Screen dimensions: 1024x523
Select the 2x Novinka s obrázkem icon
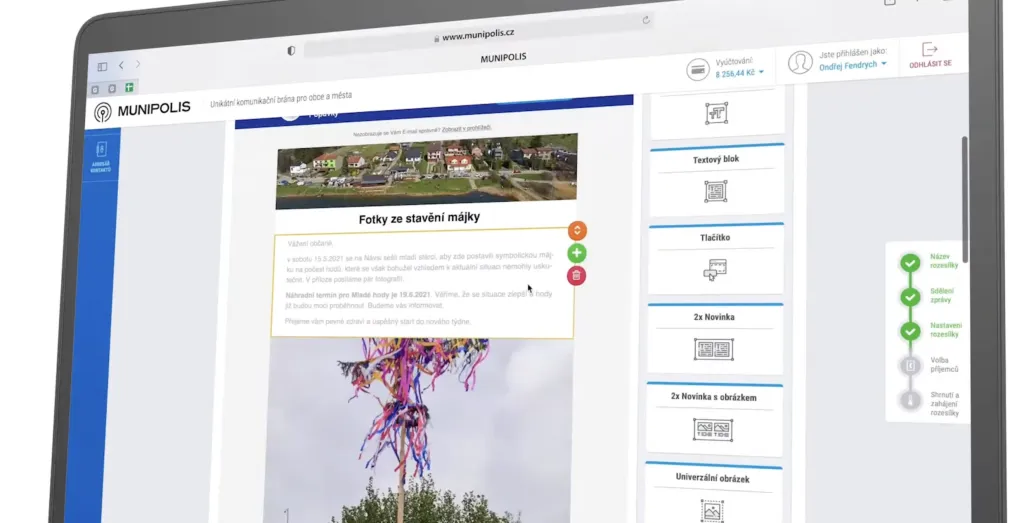pyautogui.click(x=712, y=430)
